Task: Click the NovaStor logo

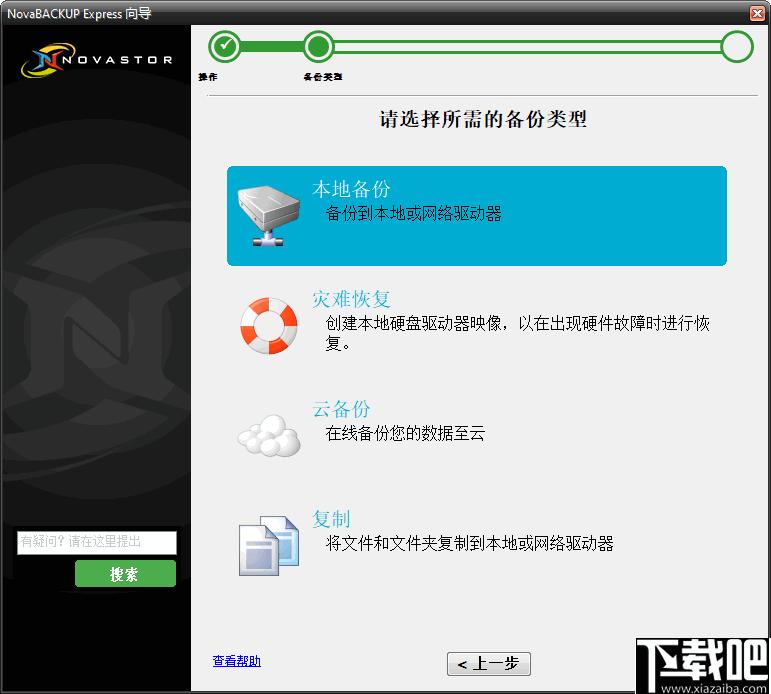Action: point(97,60)
